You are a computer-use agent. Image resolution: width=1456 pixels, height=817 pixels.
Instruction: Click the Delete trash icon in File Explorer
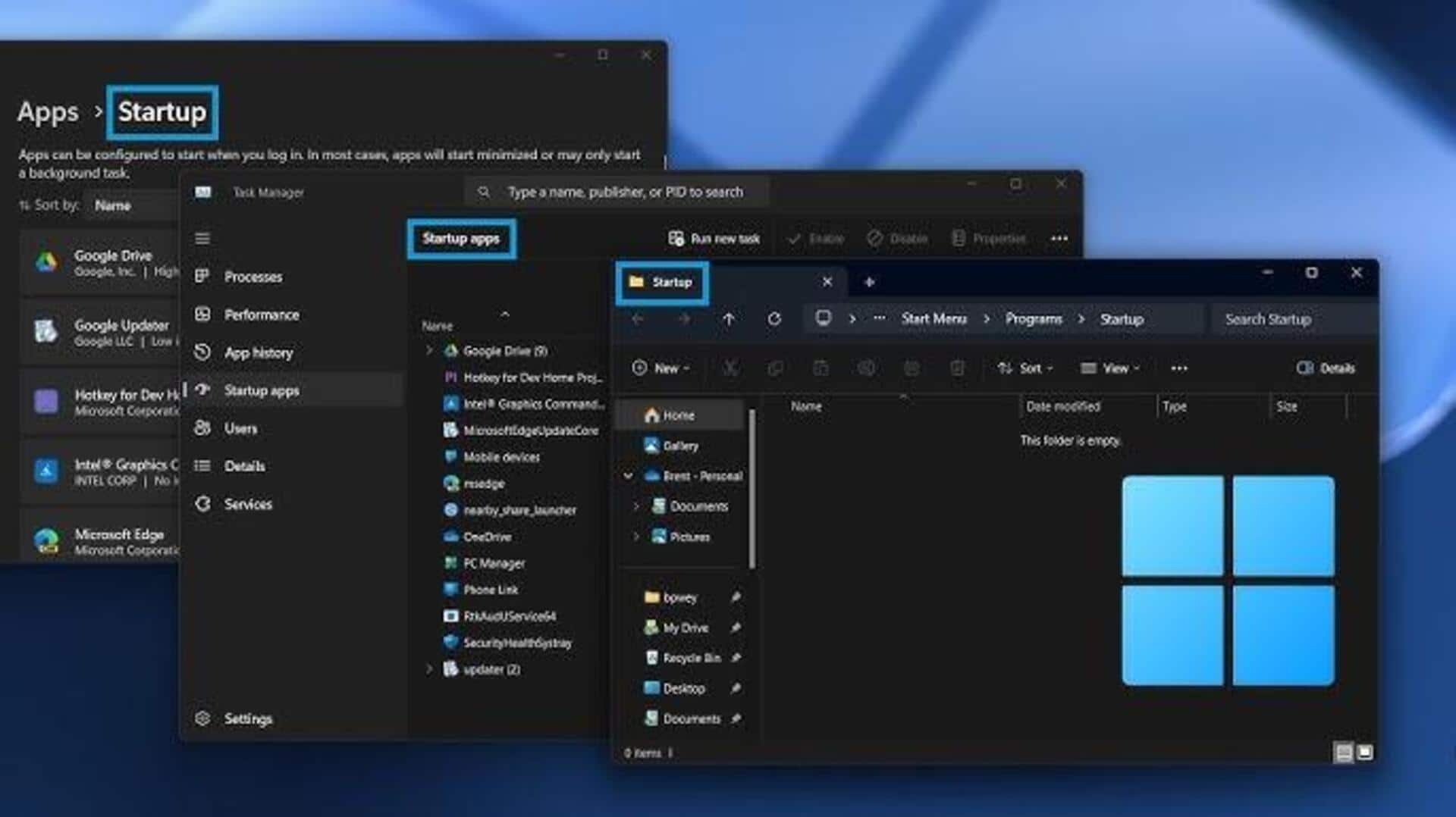coord(957,368)
